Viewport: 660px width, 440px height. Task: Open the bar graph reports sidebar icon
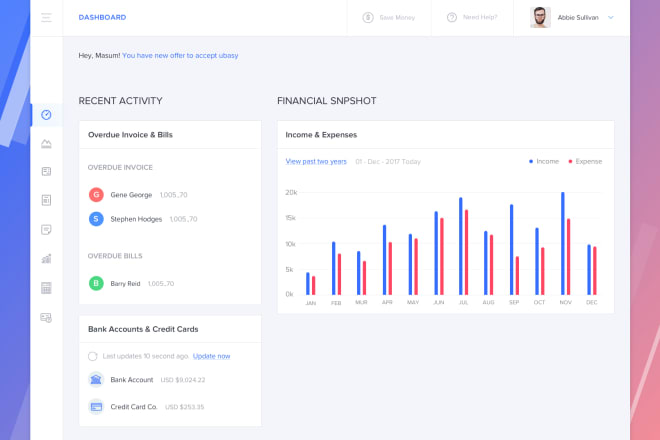coord(46,259)
